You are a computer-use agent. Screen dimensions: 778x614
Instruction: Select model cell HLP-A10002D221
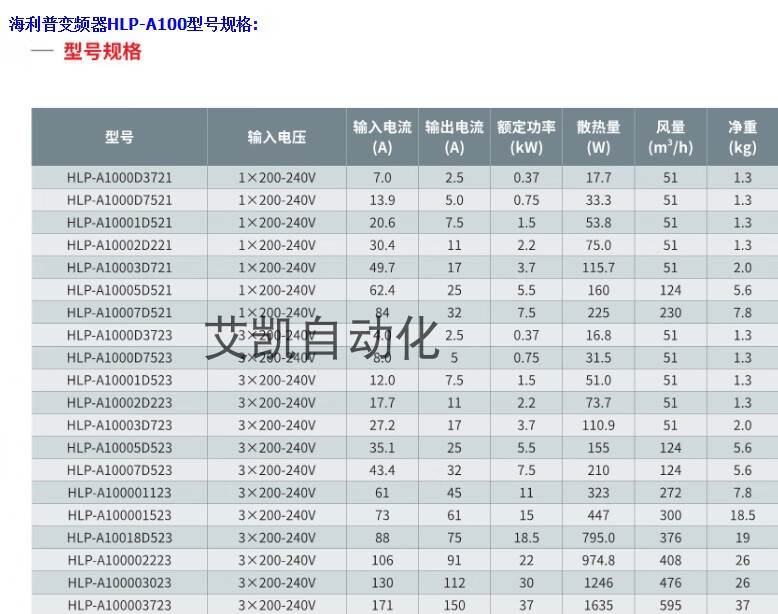[x=119, y=245]
